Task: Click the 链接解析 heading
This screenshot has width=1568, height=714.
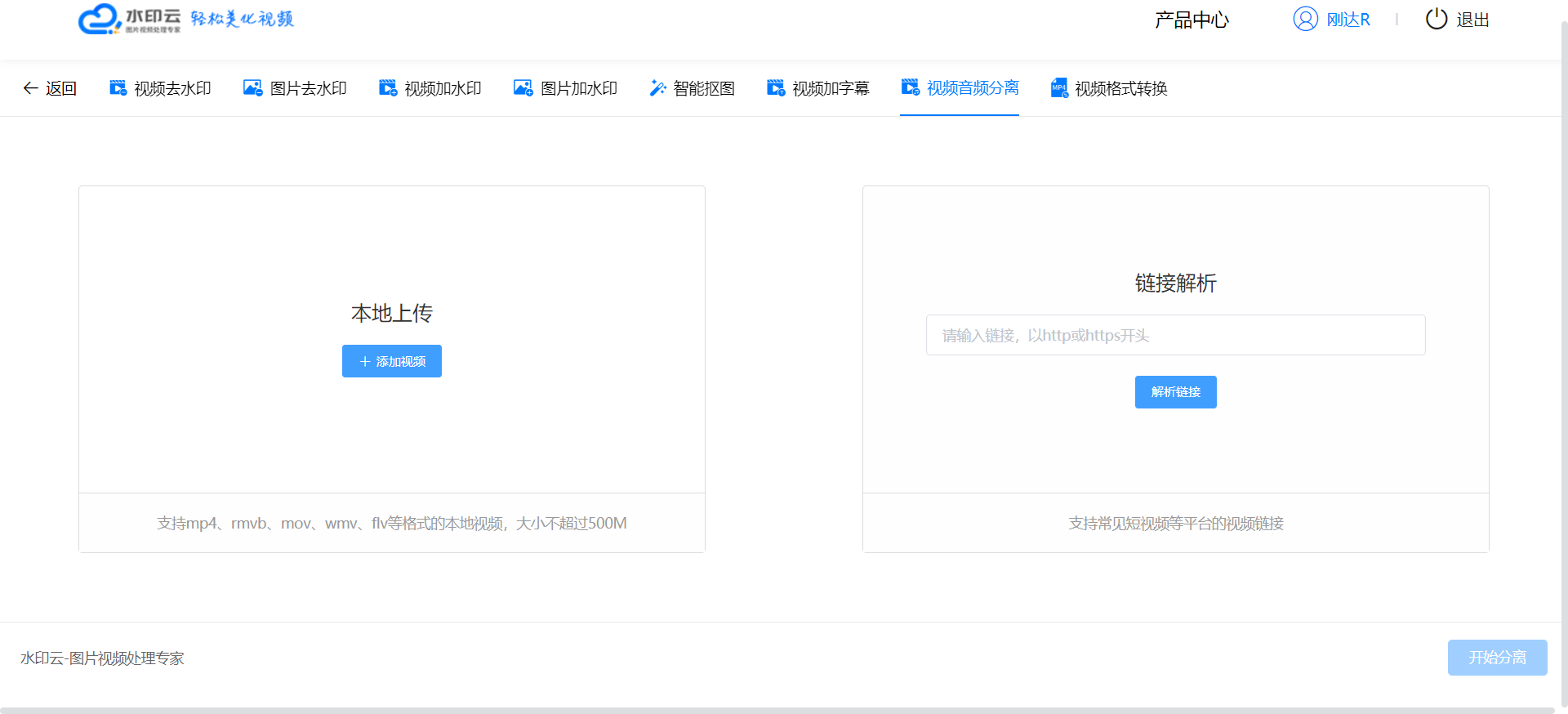Action: 1176,283
